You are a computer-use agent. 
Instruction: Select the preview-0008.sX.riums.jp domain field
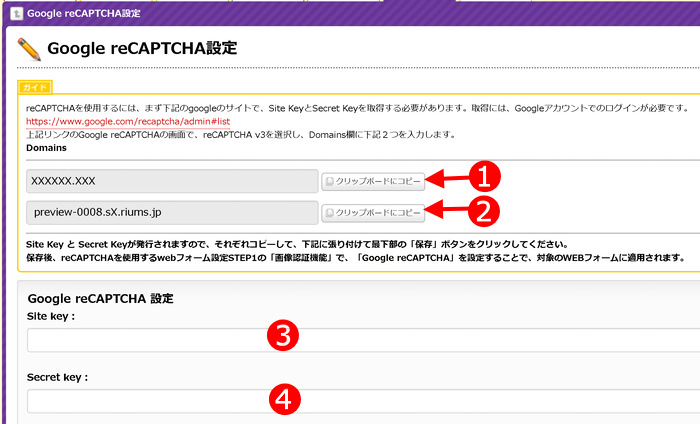(x=172, y=212)
